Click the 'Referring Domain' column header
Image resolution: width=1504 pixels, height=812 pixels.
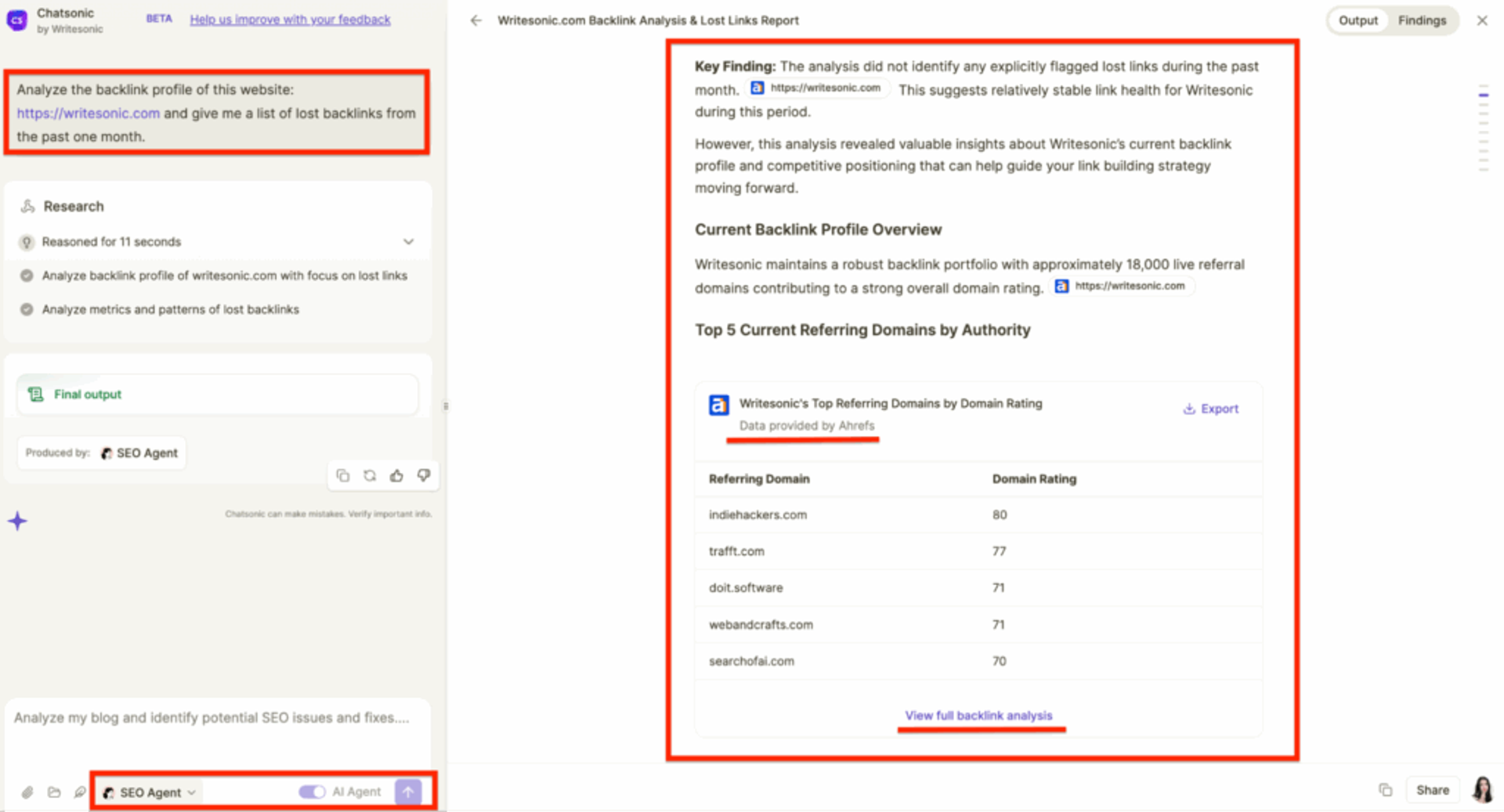[759, 479]
